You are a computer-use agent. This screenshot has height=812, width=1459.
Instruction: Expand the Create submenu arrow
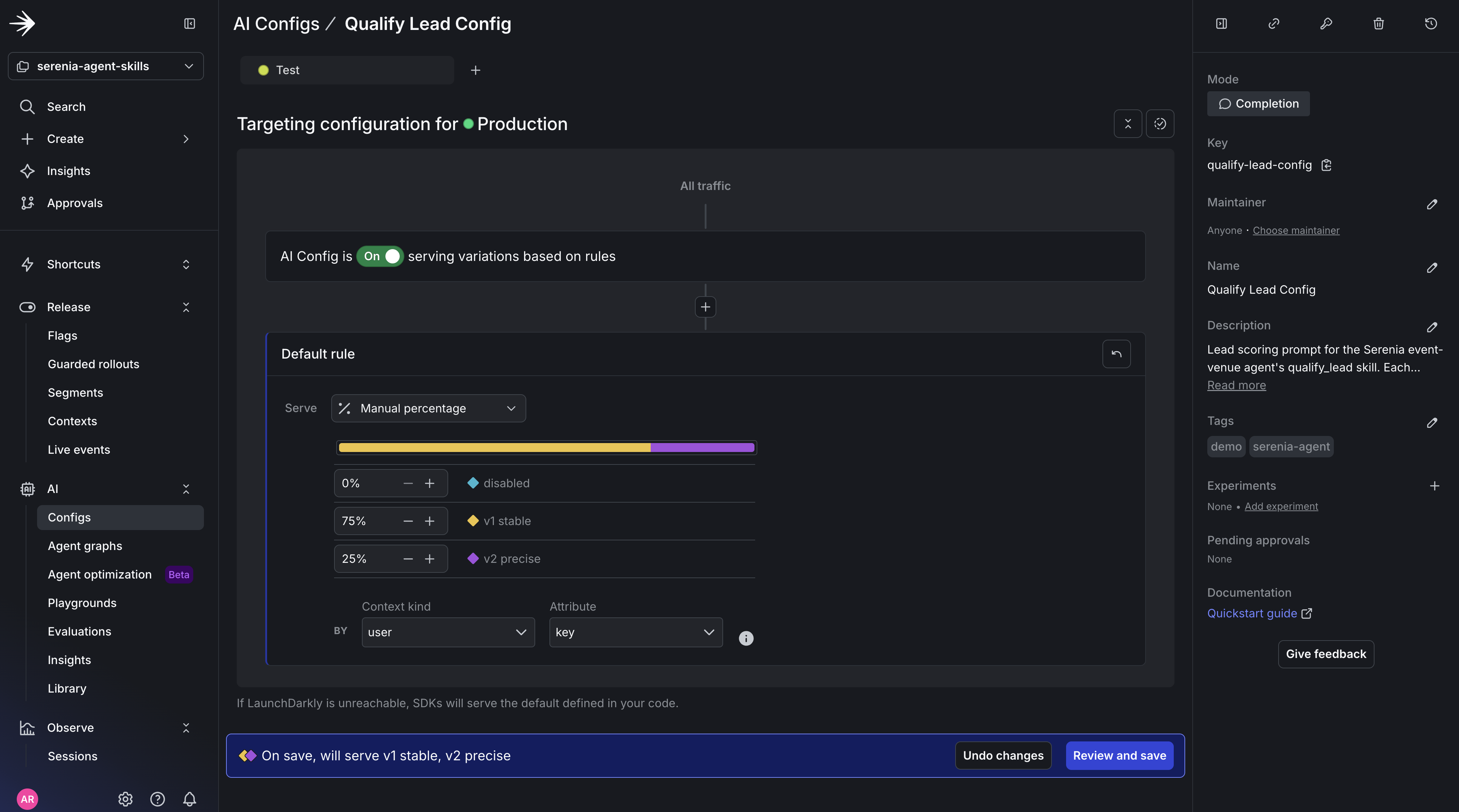186,139
